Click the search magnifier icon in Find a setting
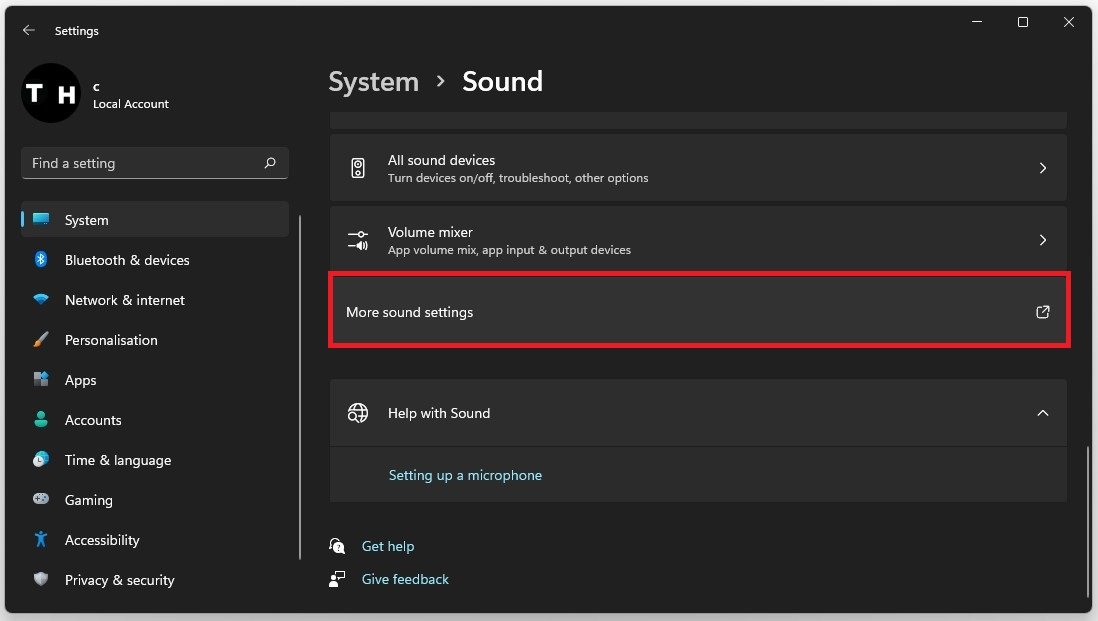 pos(270,163)
